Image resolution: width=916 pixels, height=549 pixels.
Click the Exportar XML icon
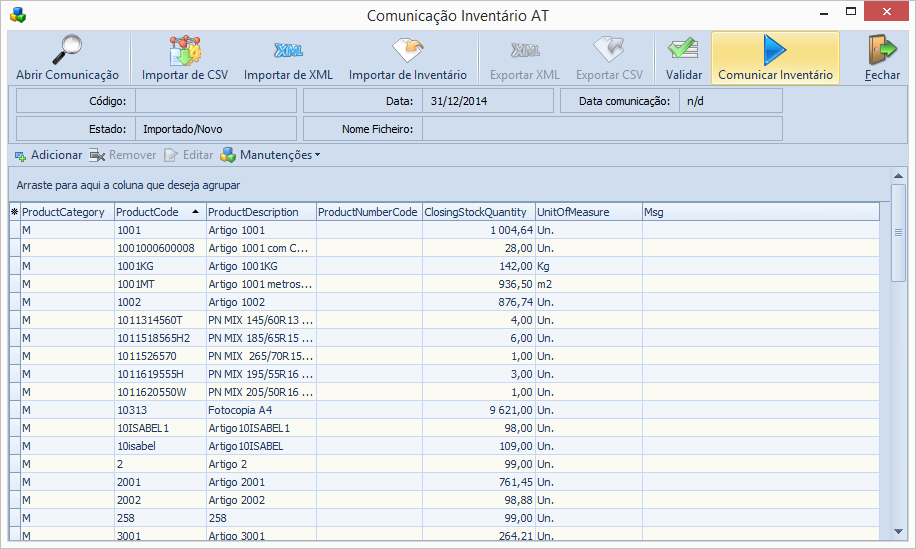point(525,51)
